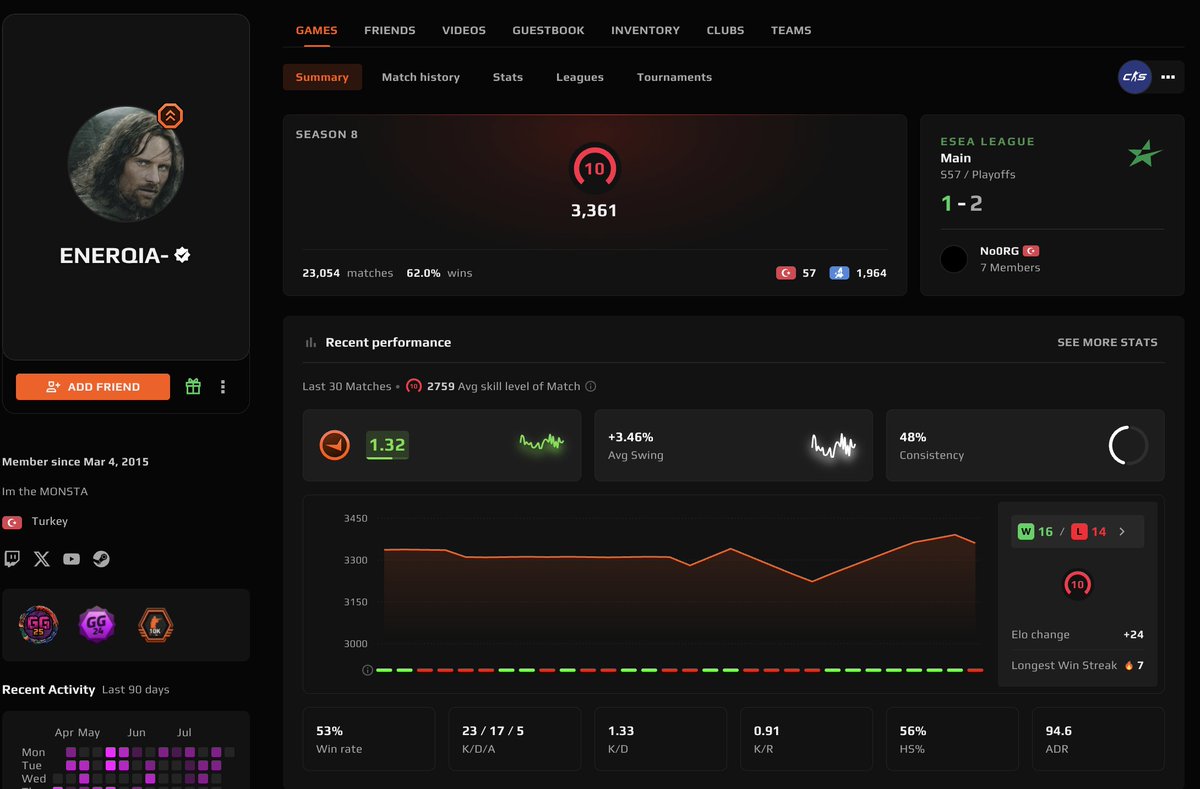This screenshot has height=789, width=1200.
Task: Click the info icon below the Elo graph
Action: [x=367, y=670]
